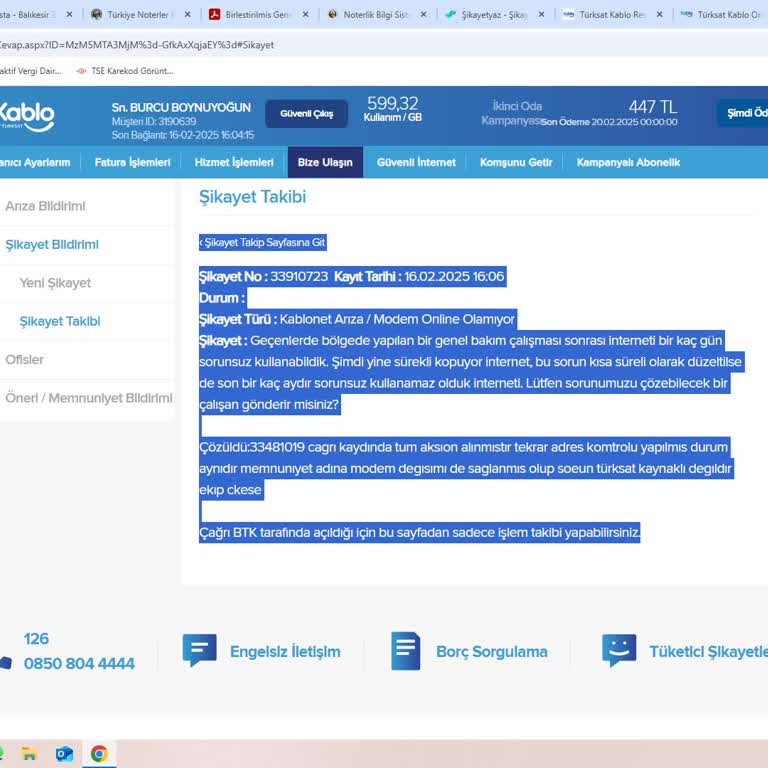Open the aktif Vergi Dair bookmark

31,71
